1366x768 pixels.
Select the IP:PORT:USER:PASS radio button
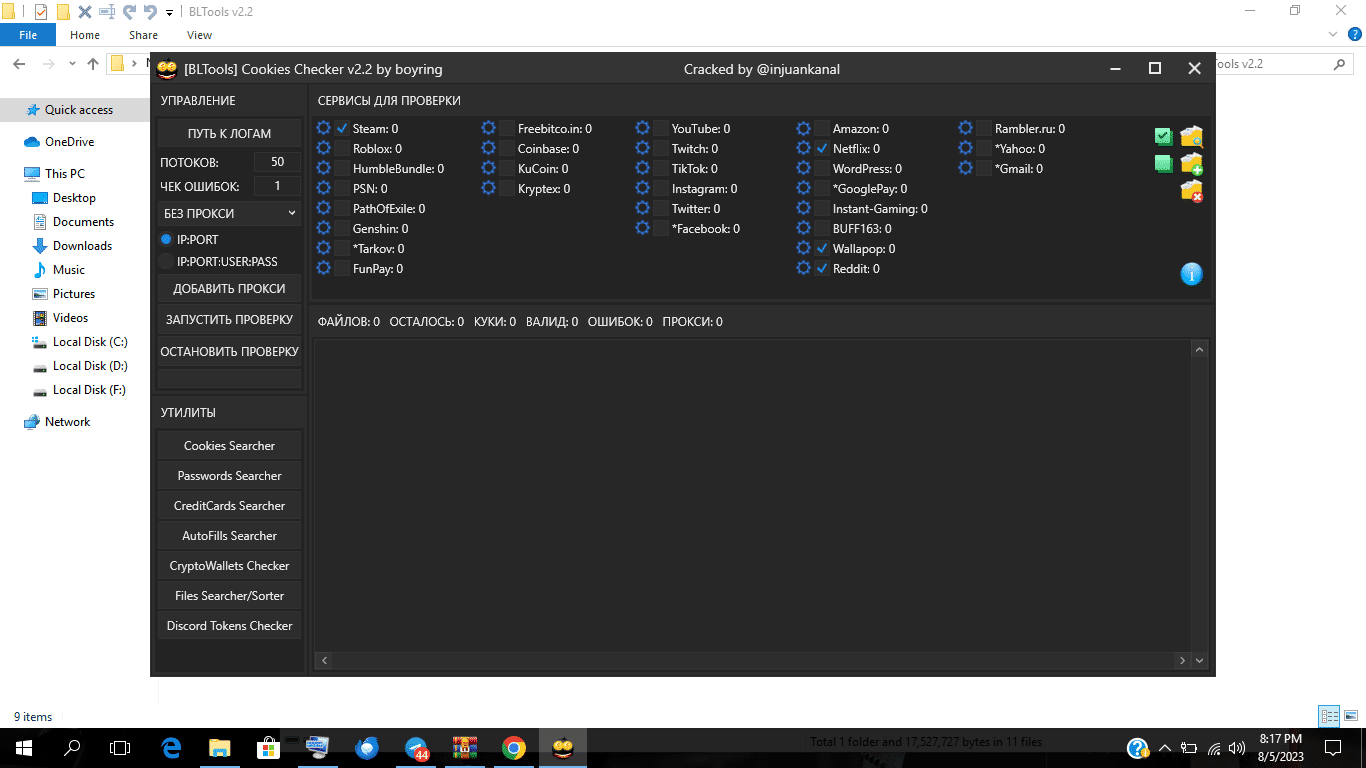(167, 262)
